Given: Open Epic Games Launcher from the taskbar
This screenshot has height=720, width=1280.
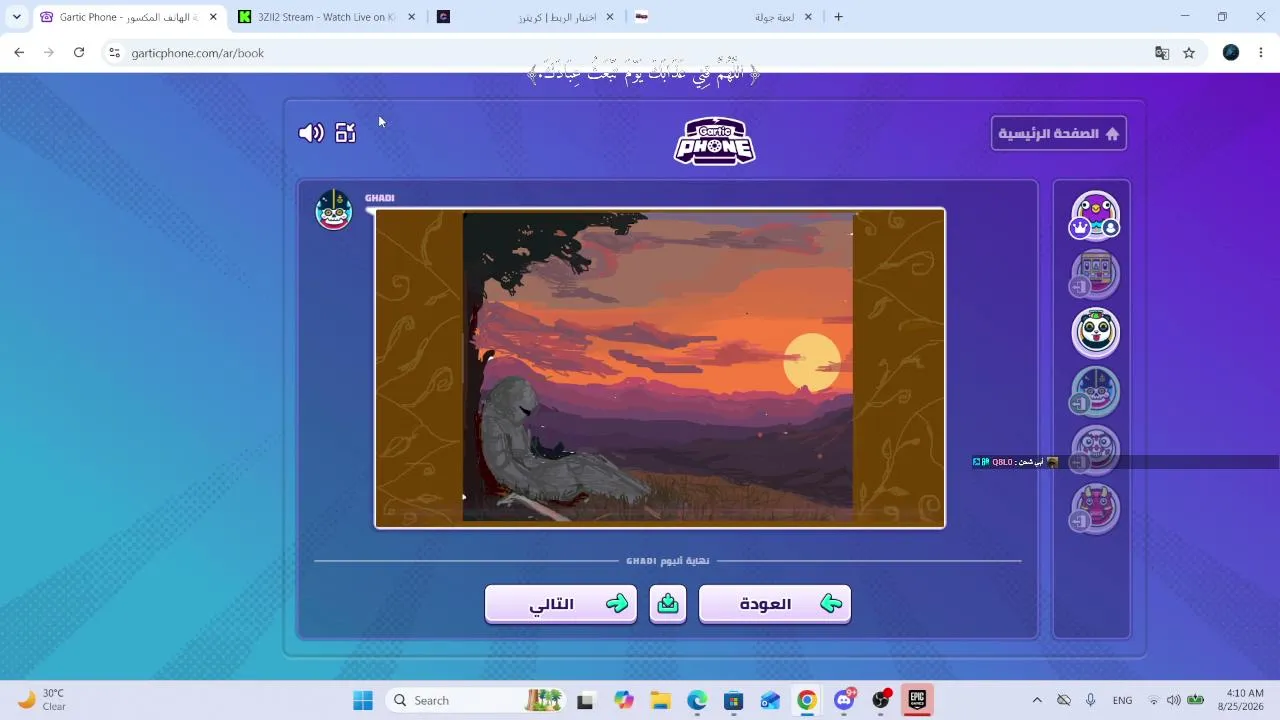Looking at the screenshot, I should coord(917,700).
